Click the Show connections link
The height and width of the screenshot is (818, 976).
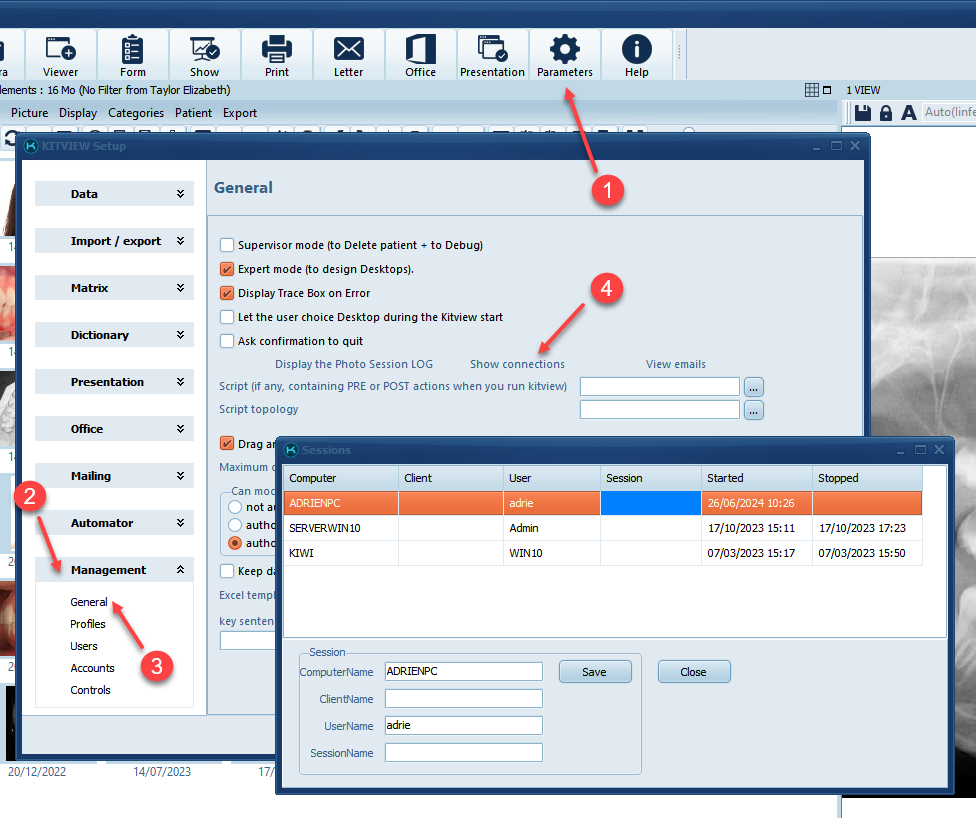(517, 364)
